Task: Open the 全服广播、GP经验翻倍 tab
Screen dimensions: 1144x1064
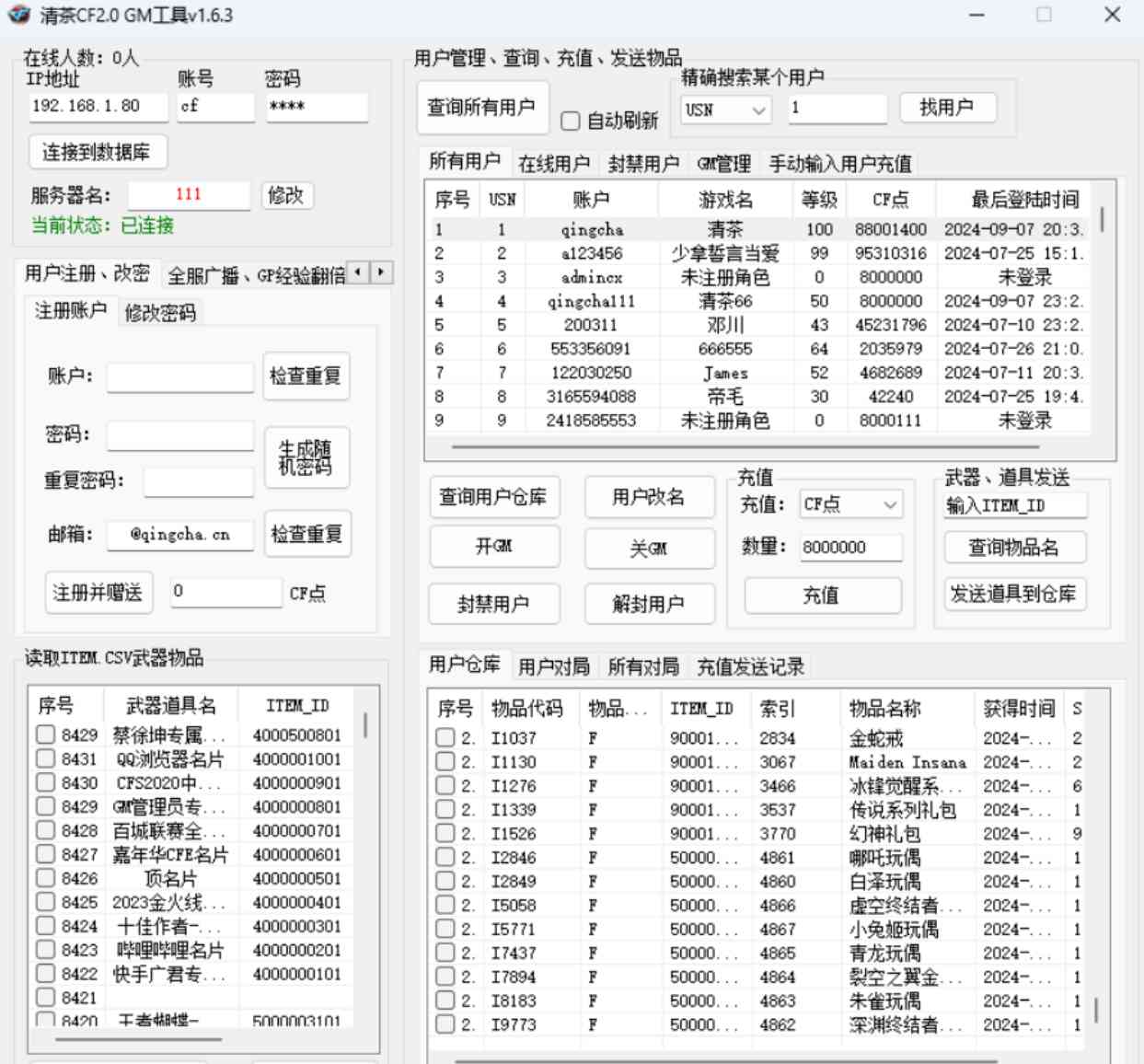Action: (255, 274)
